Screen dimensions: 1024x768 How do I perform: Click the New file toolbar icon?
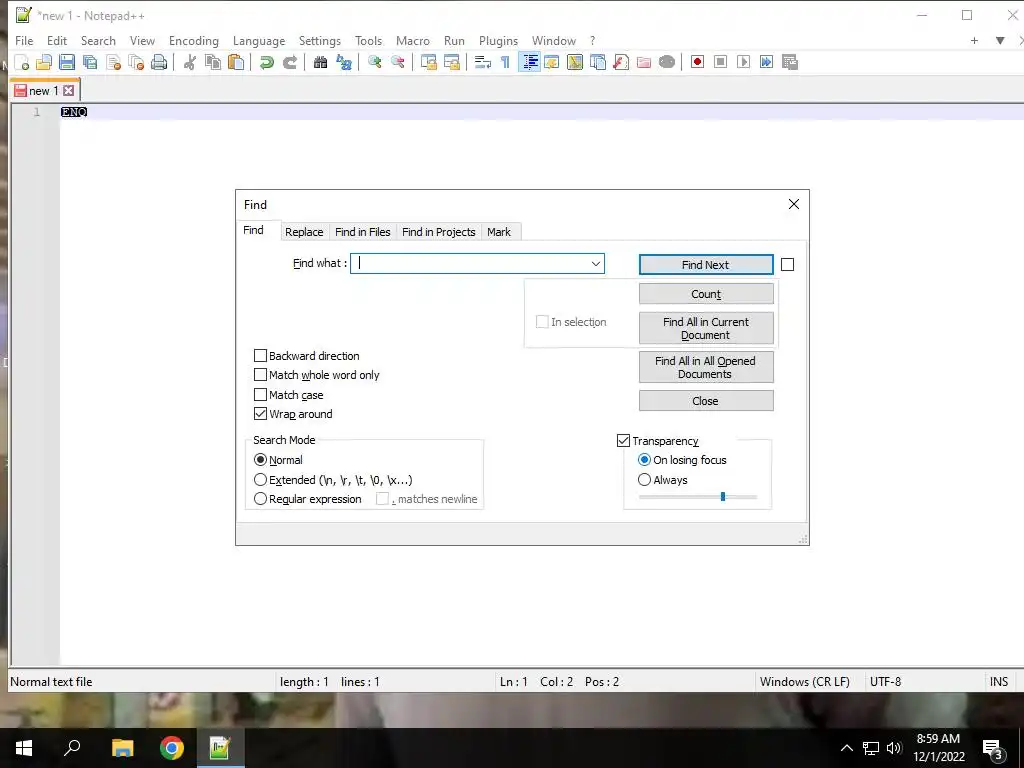pos(21,62)
